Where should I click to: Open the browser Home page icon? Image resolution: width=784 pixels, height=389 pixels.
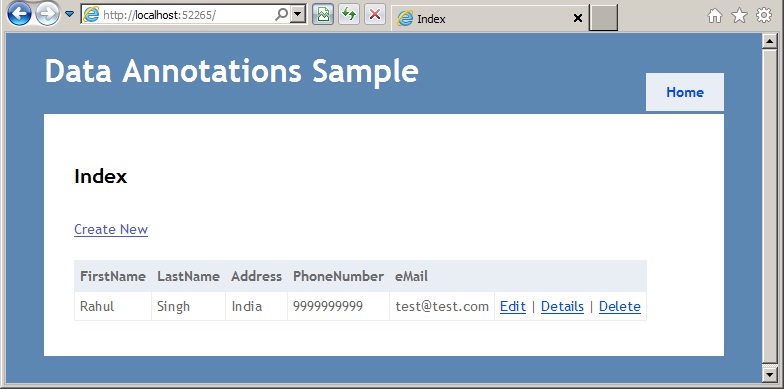click(715, 16)
